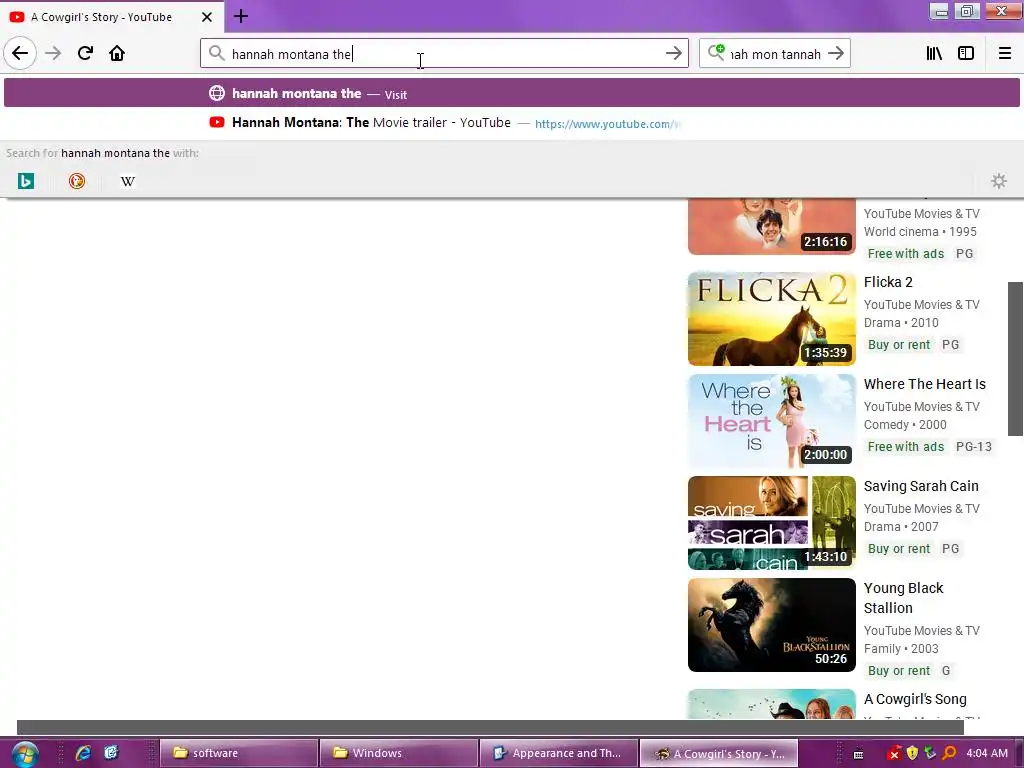
Task: Click 'Buy or rent' under Flicka 2
Action: [x=899, y=345]
